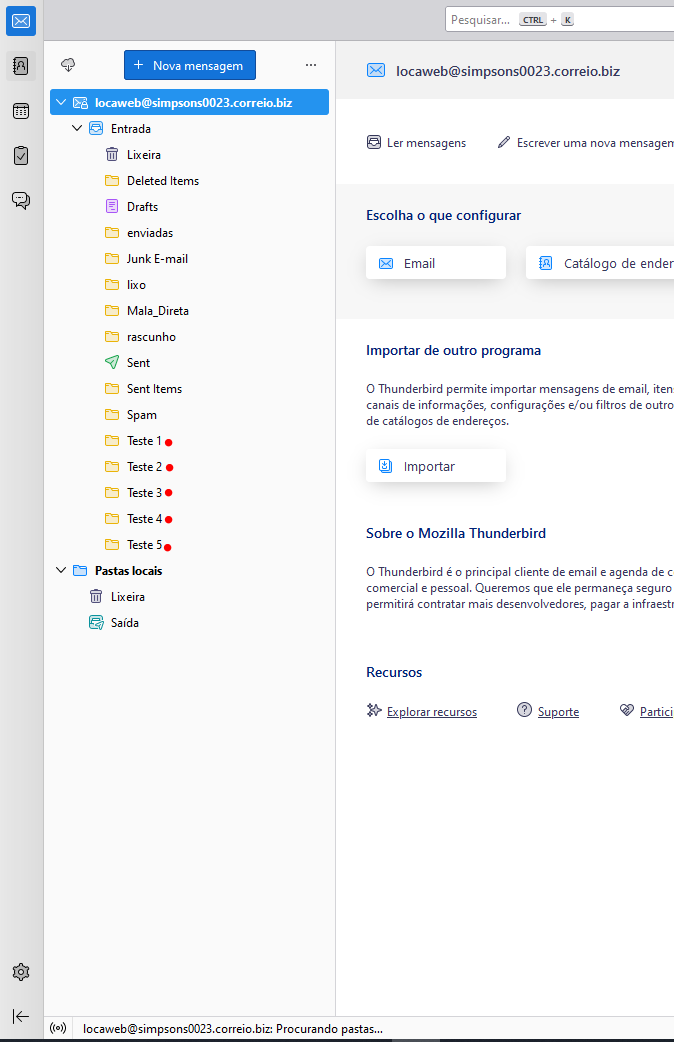The width and height of the screenshot is (674, 1042).
Task: Click the Saída outbox icon
Action: pyautogui.click(x=96, y=623)
